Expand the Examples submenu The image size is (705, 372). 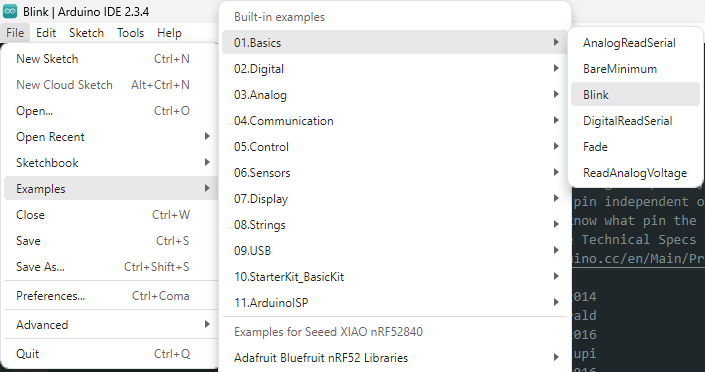coord(111,189)
